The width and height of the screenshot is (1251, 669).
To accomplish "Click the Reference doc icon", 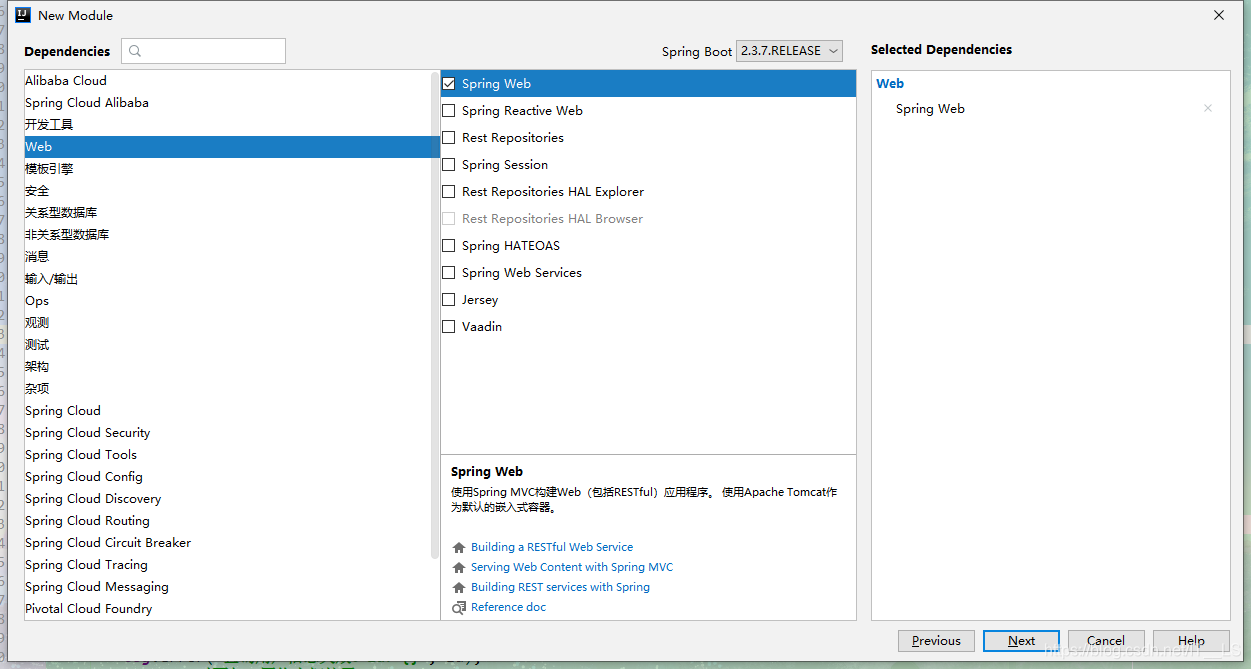I will pos(459,607).
